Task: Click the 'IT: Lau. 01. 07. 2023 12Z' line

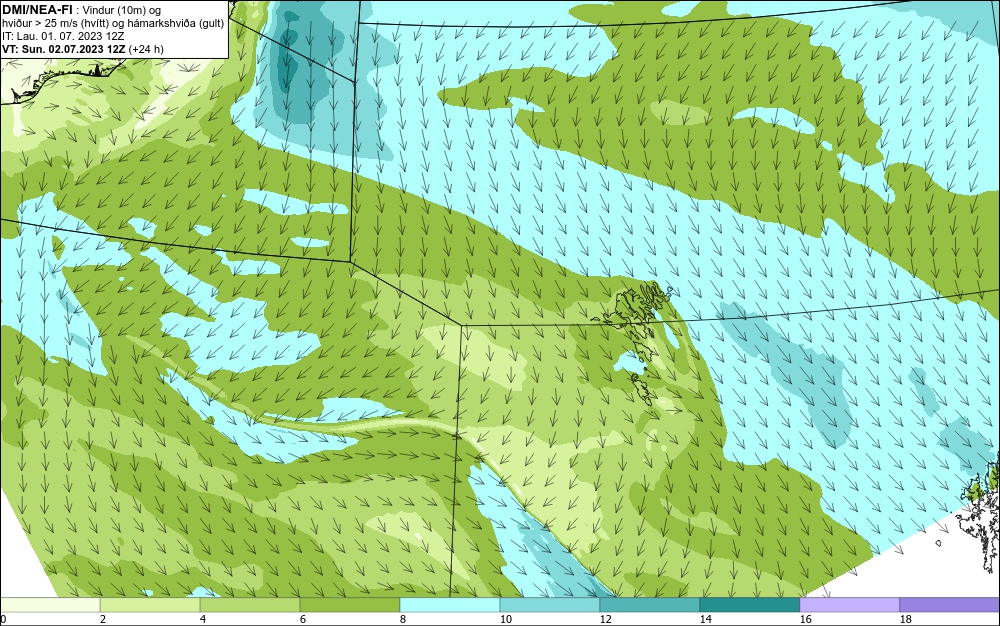Action: 63,36
